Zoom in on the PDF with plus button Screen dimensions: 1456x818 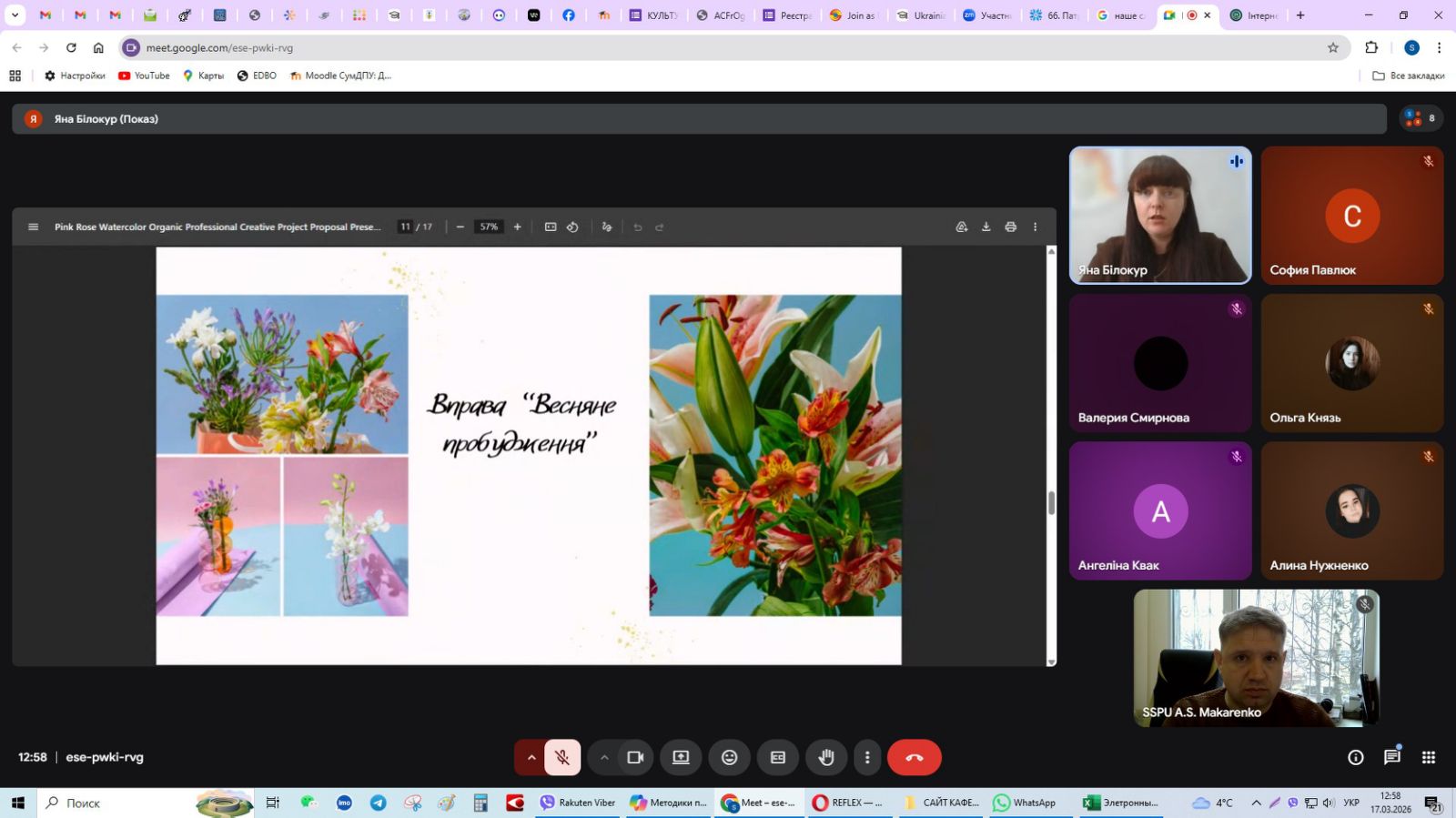click(x=517, y=227)
